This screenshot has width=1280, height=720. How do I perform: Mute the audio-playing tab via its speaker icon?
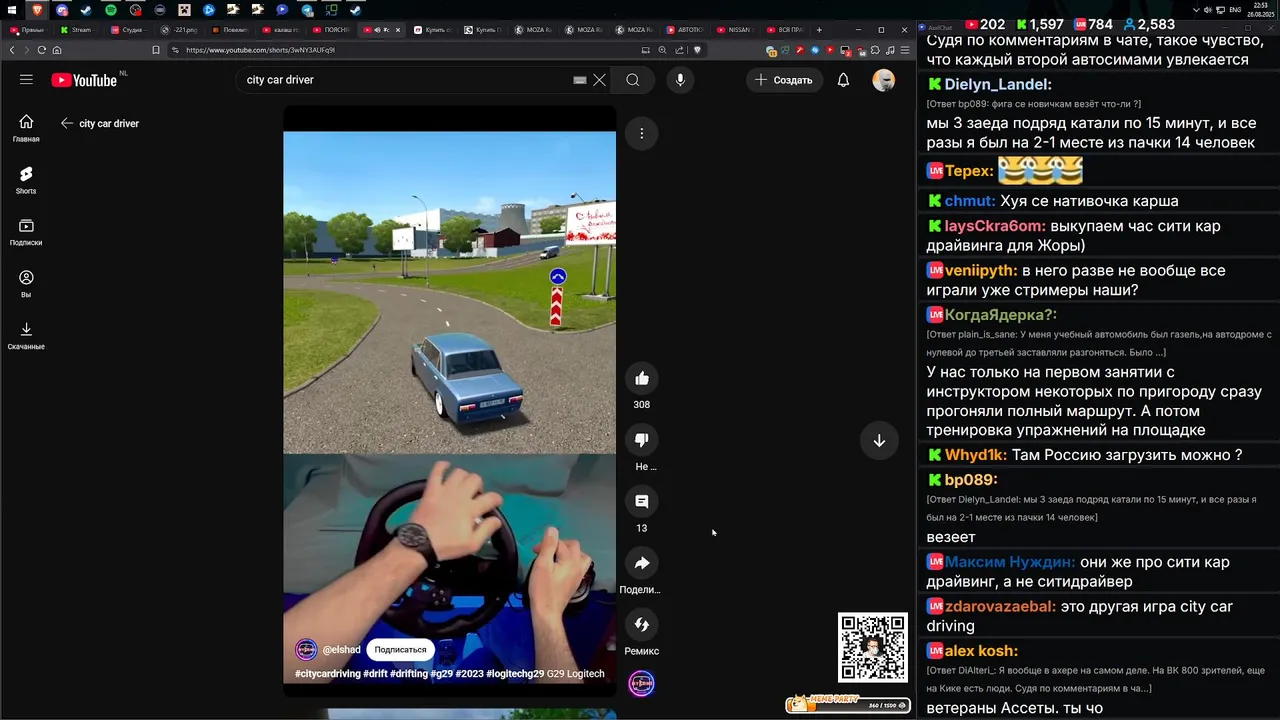376,30
